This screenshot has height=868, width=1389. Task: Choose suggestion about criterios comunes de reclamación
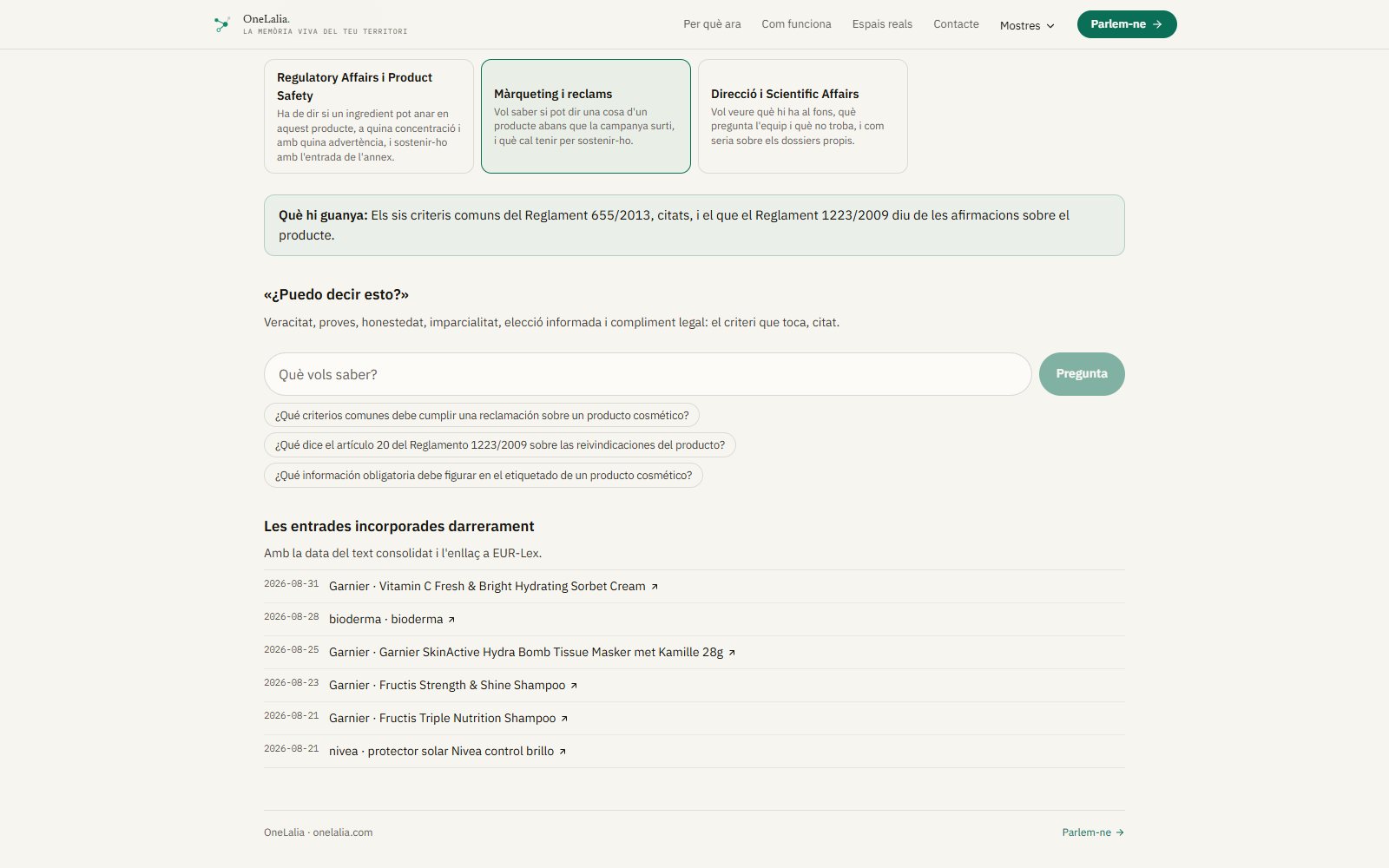pyautogui.click(x=482, y=416)
